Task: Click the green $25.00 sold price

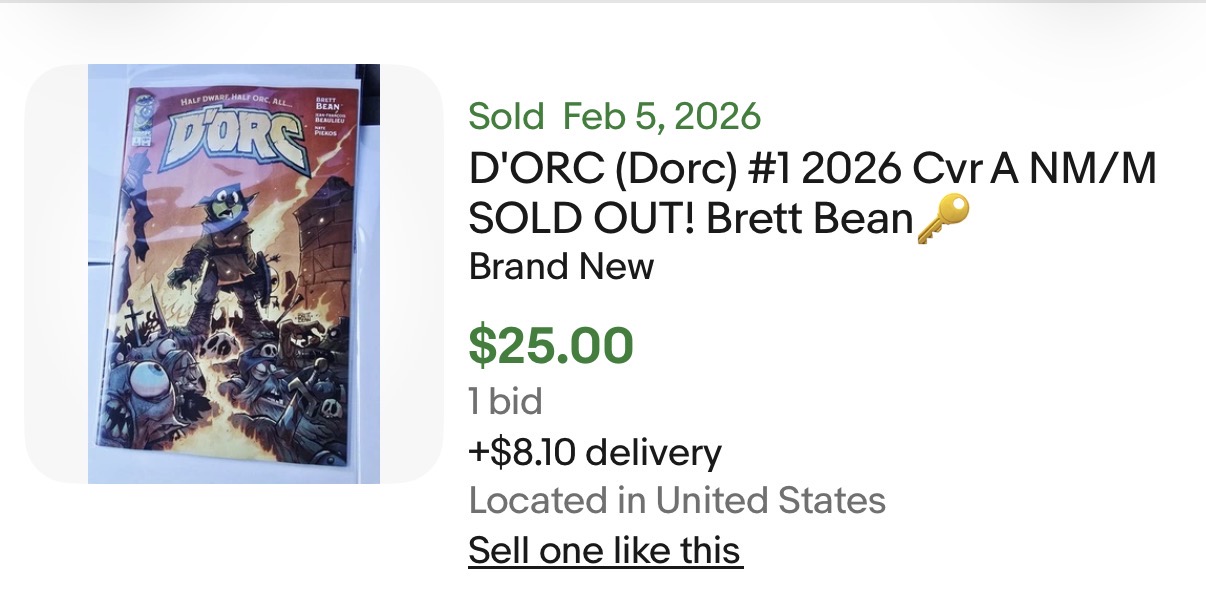Action: 551,345
